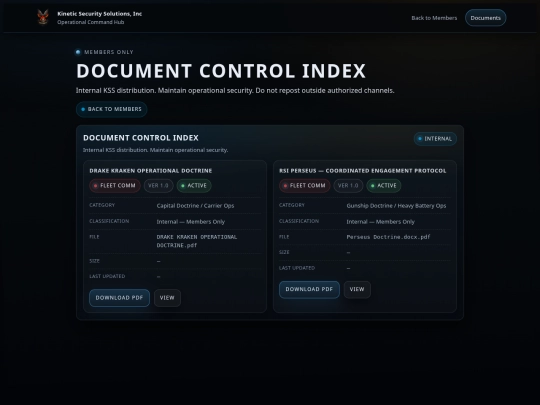The image size is (540, 405).
Task: Click the MEMBERS ONLY label above the heading
Action: tap(108, 52)
